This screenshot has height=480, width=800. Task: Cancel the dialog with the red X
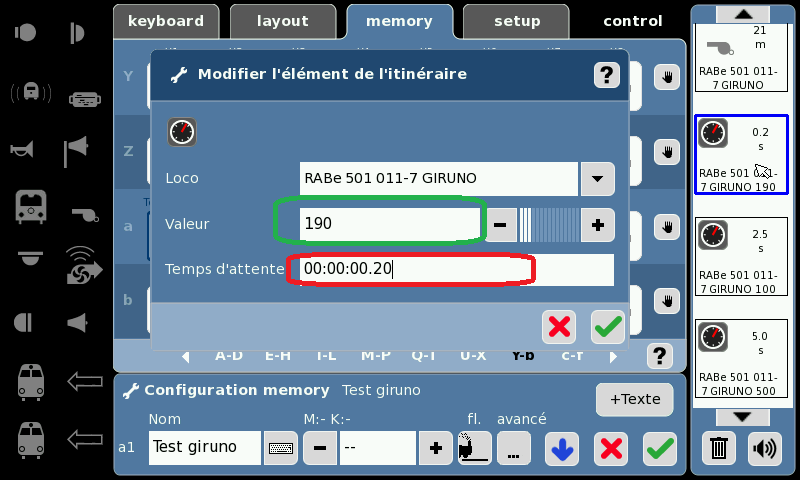pos(559,326)
